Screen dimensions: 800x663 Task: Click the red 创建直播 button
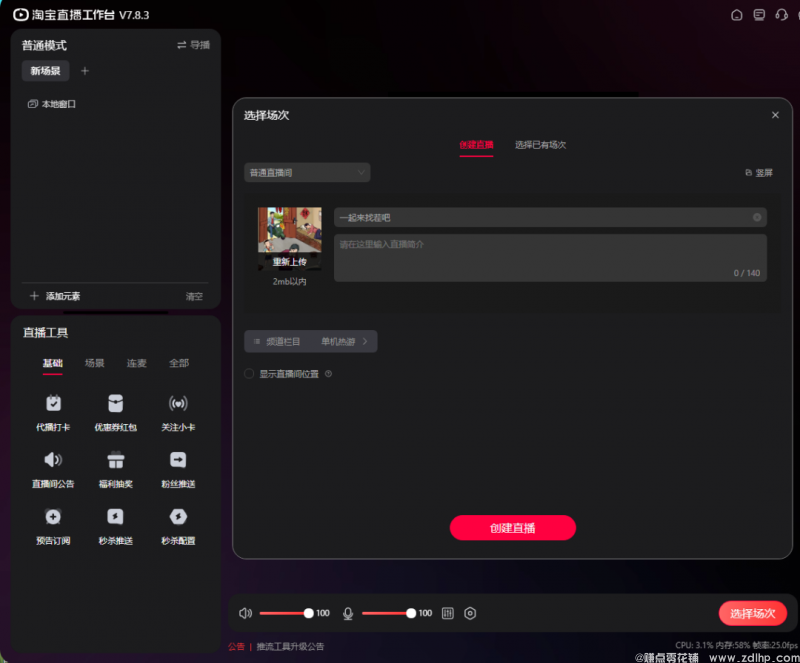click(x=512, y=528)
